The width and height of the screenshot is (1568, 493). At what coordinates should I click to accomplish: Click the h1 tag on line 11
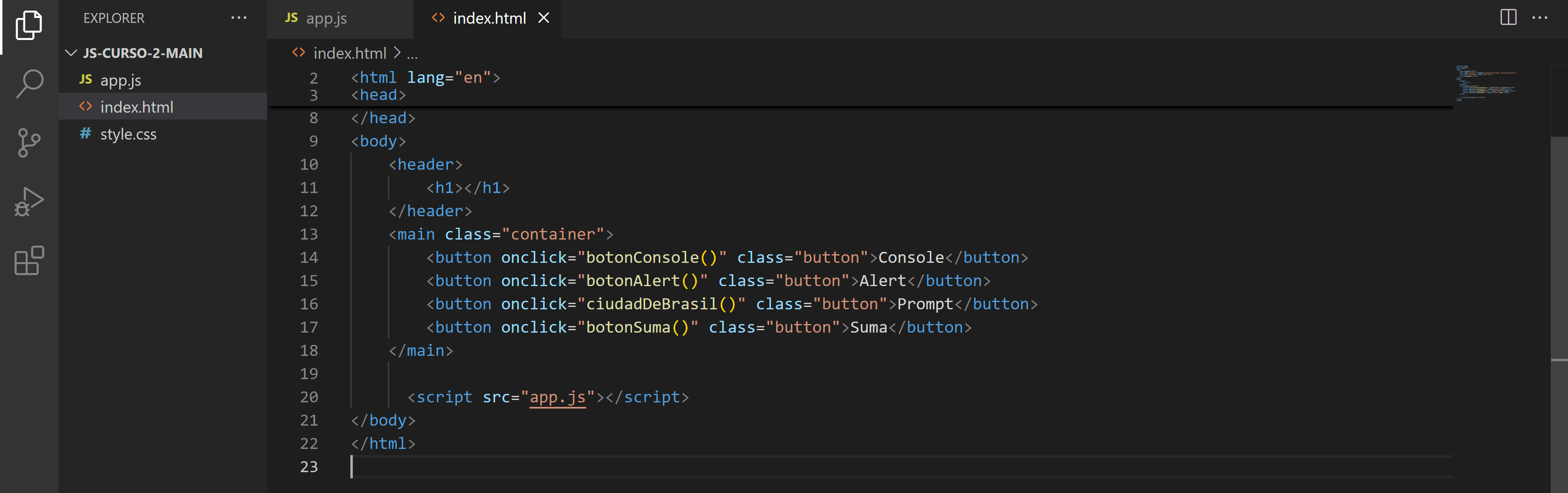coord(468,187)
